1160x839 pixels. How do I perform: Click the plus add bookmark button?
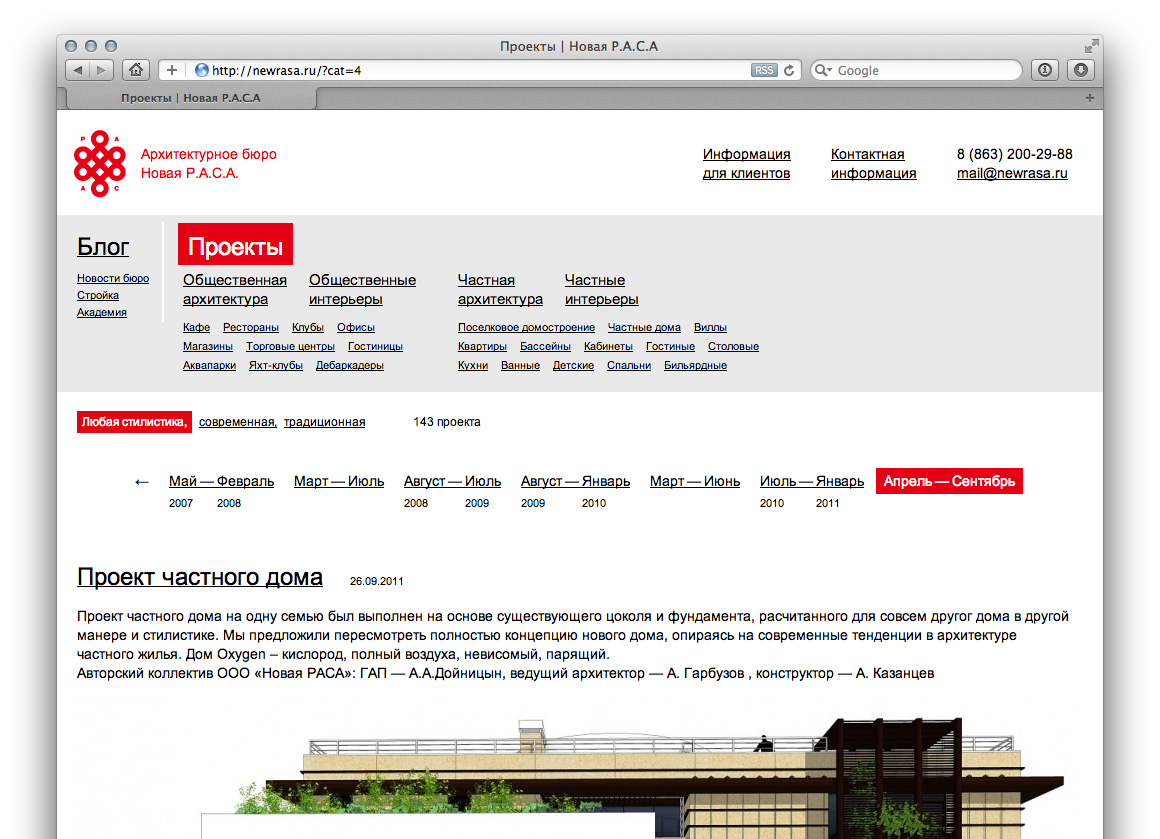tap(172, 70)
